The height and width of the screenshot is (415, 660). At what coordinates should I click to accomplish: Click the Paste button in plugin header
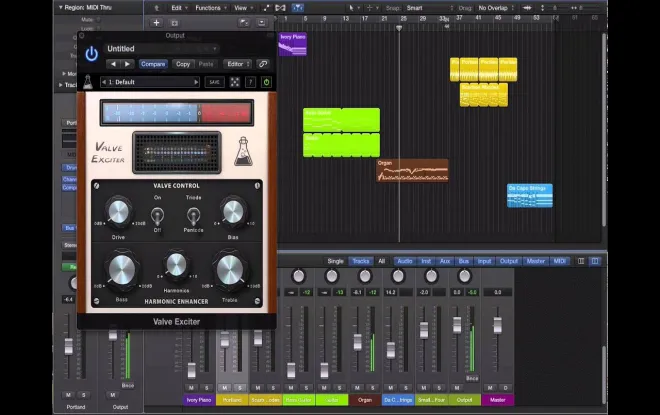coord(206,64)
